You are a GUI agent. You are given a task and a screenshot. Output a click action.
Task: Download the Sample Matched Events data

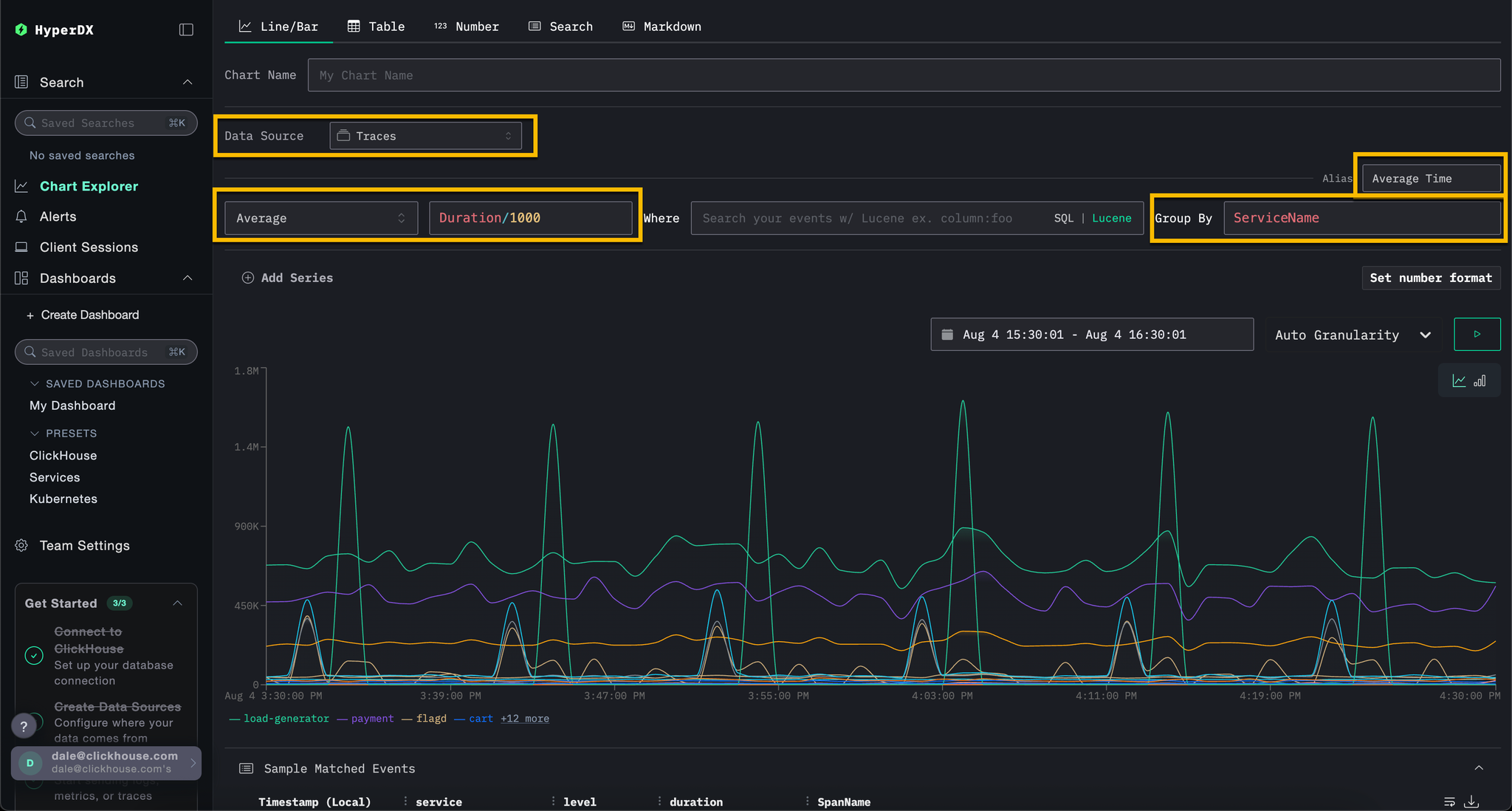pyautogui.click(x=1472, y=801)
